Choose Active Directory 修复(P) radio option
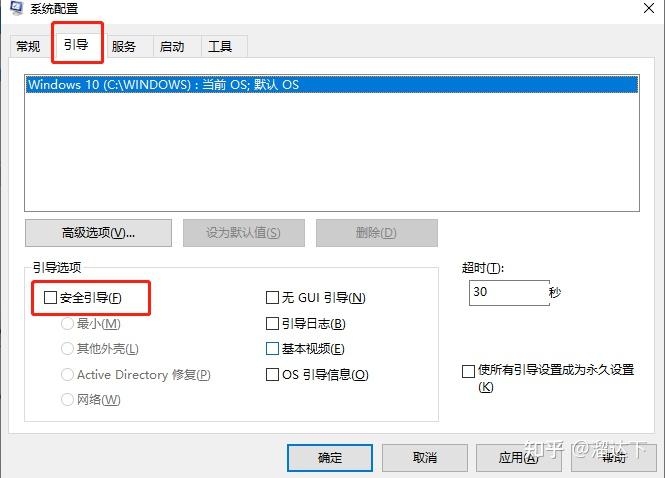This screenshot has height=478, width=665. click(x=67, y=375)
